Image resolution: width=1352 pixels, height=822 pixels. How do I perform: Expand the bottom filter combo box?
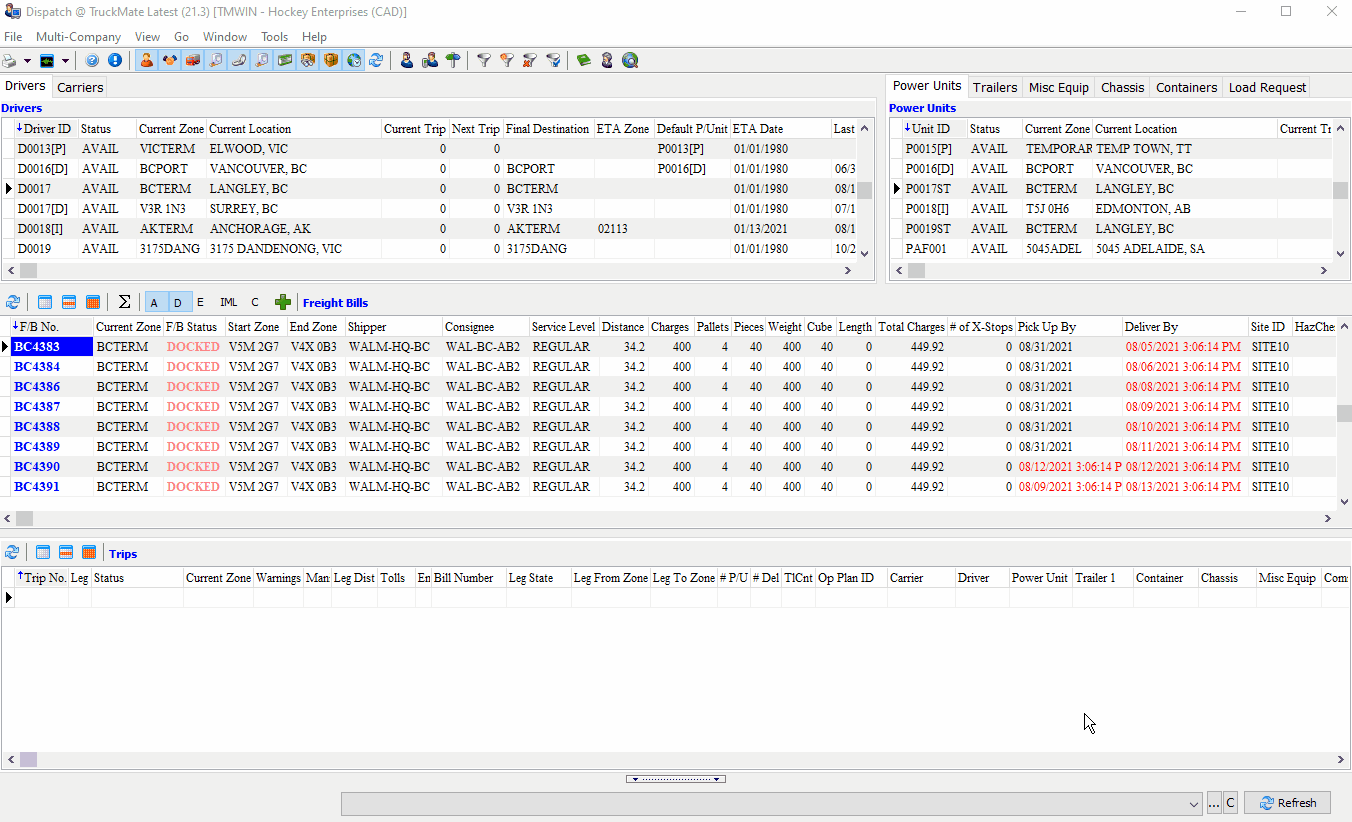click(x=1193, y=803)
